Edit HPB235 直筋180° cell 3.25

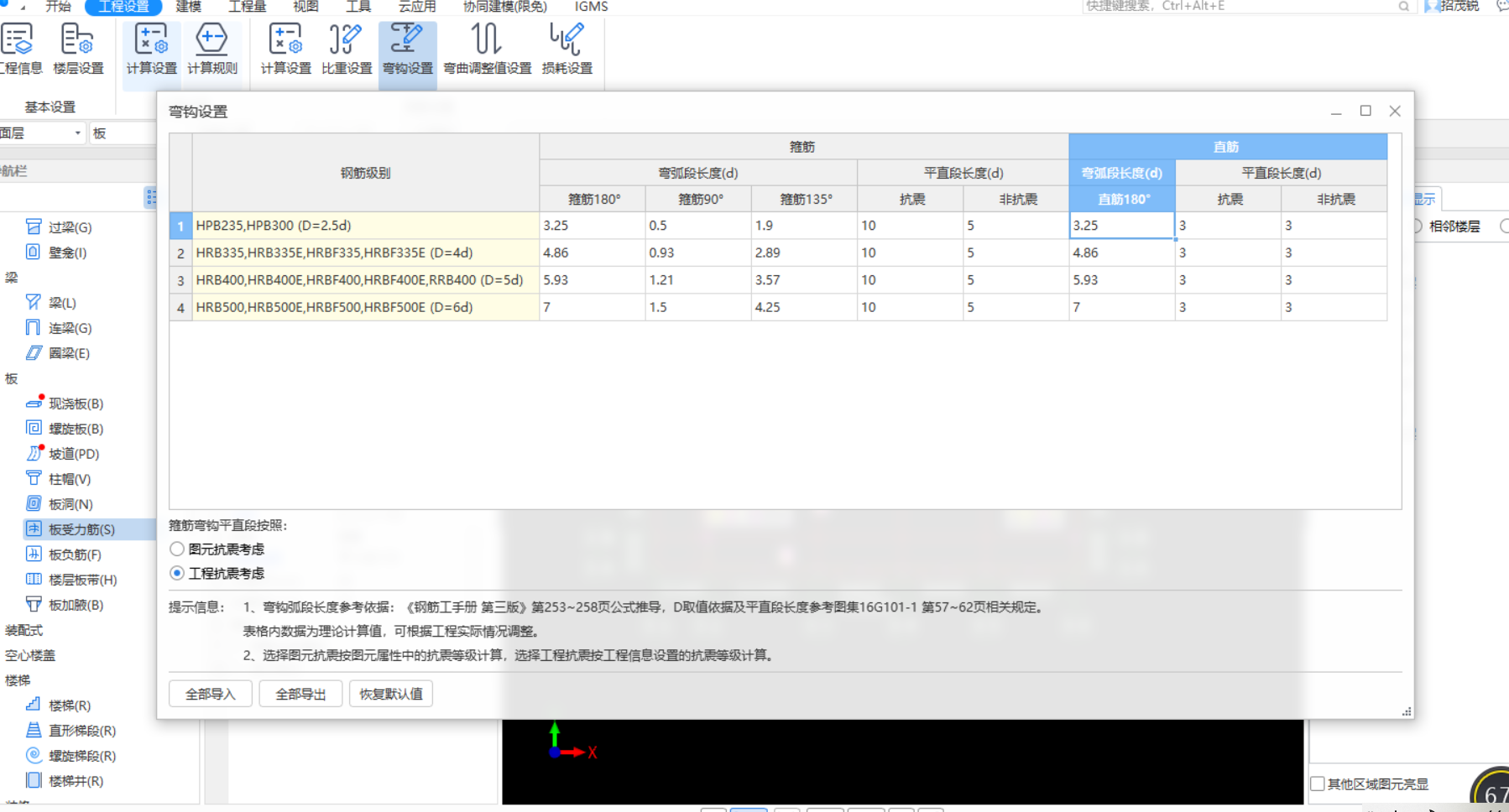(x=1122, y=225)
